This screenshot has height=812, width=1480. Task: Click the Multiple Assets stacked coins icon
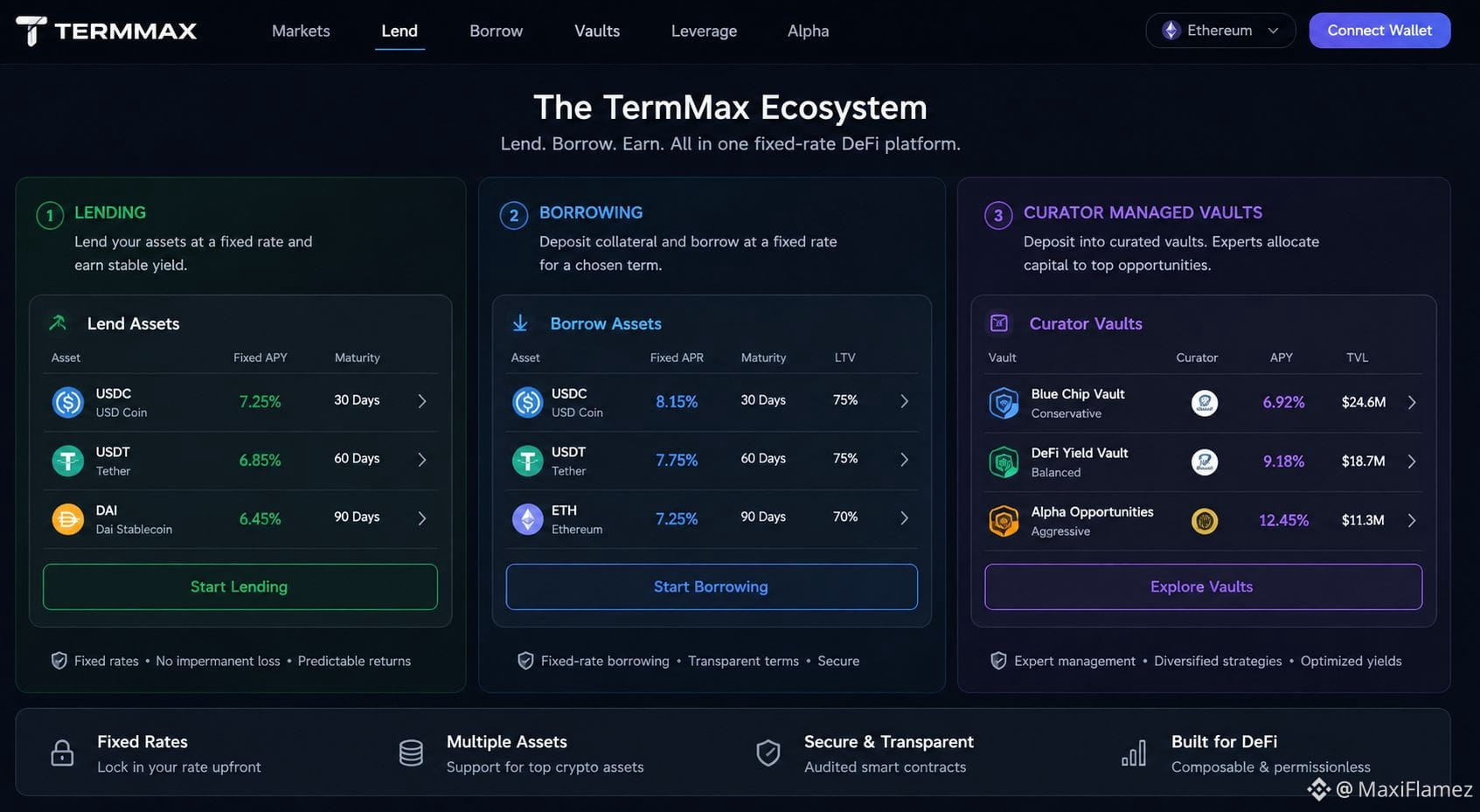click(411, 753)
